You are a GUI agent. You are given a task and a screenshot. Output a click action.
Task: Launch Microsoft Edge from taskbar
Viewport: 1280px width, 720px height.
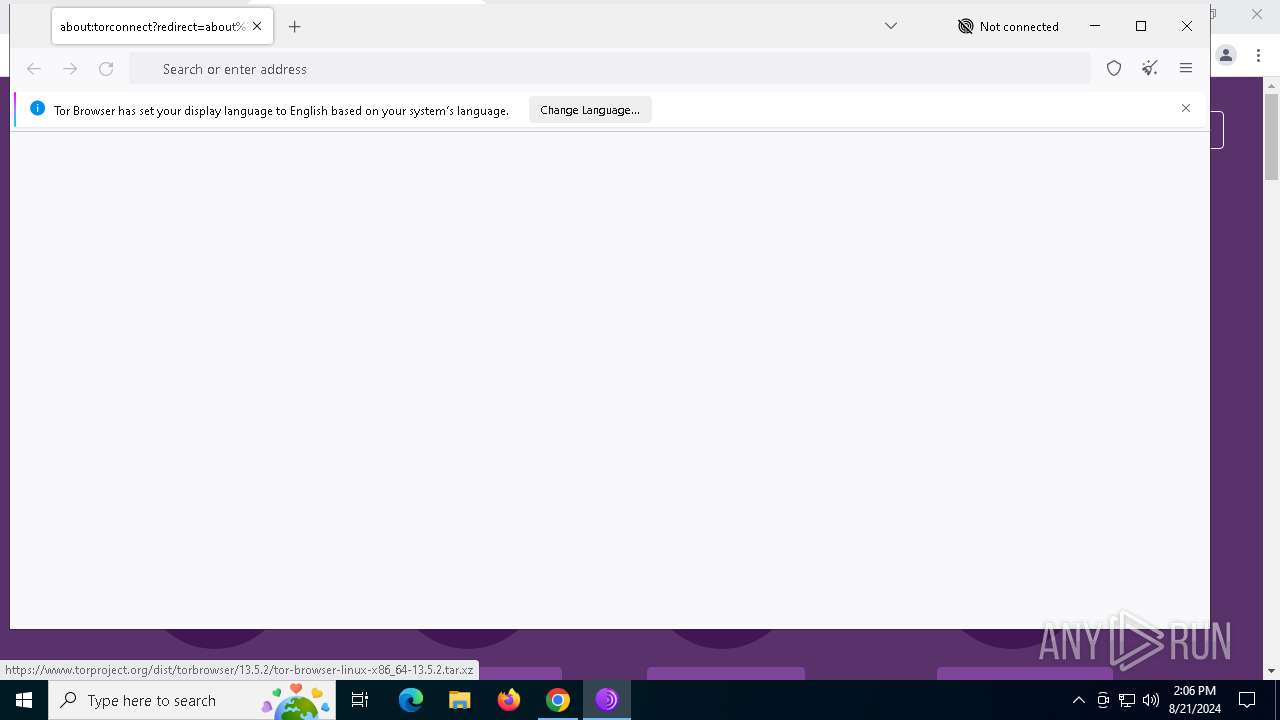click(x=411, y=700)
